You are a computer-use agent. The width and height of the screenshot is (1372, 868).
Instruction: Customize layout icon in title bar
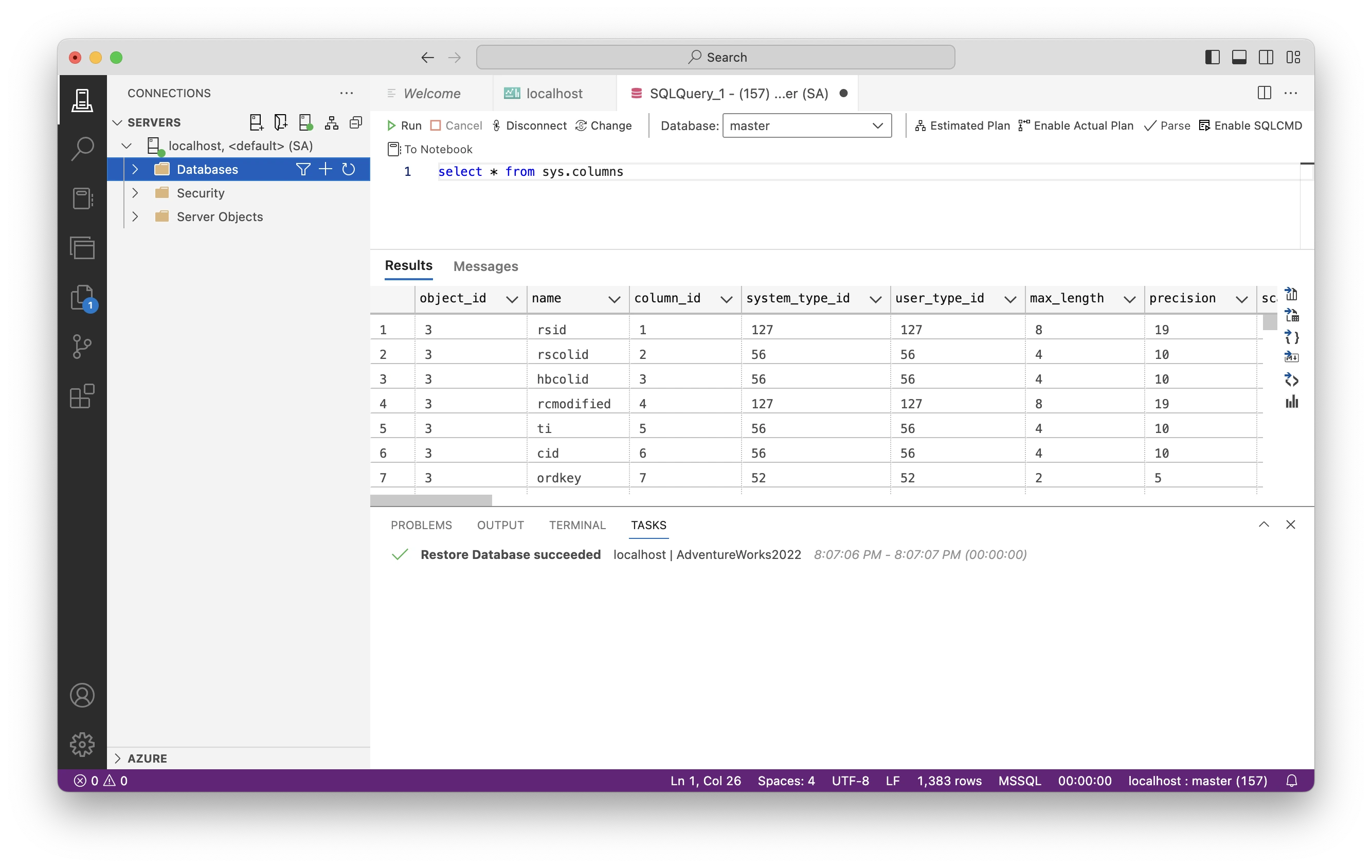tap(1293, 58)
